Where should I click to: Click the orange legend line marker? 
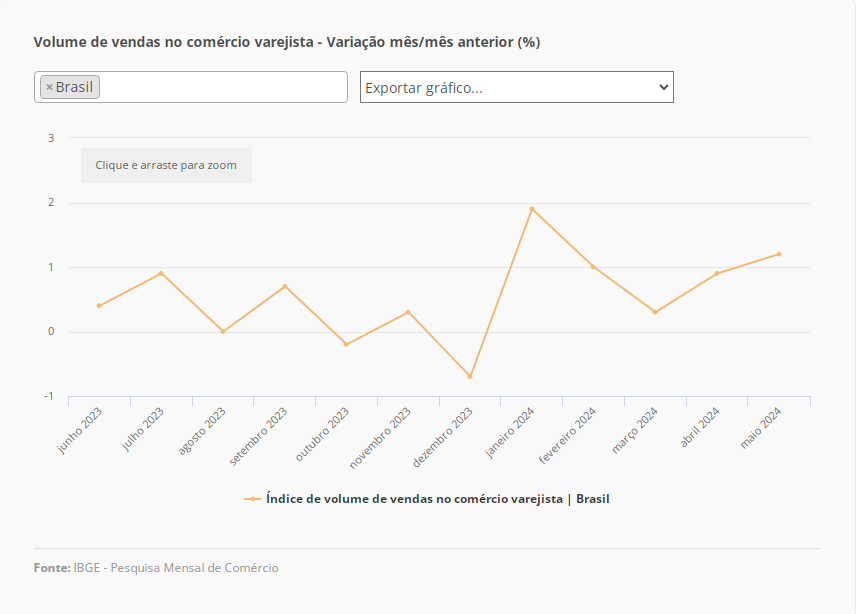pos(253,498)
